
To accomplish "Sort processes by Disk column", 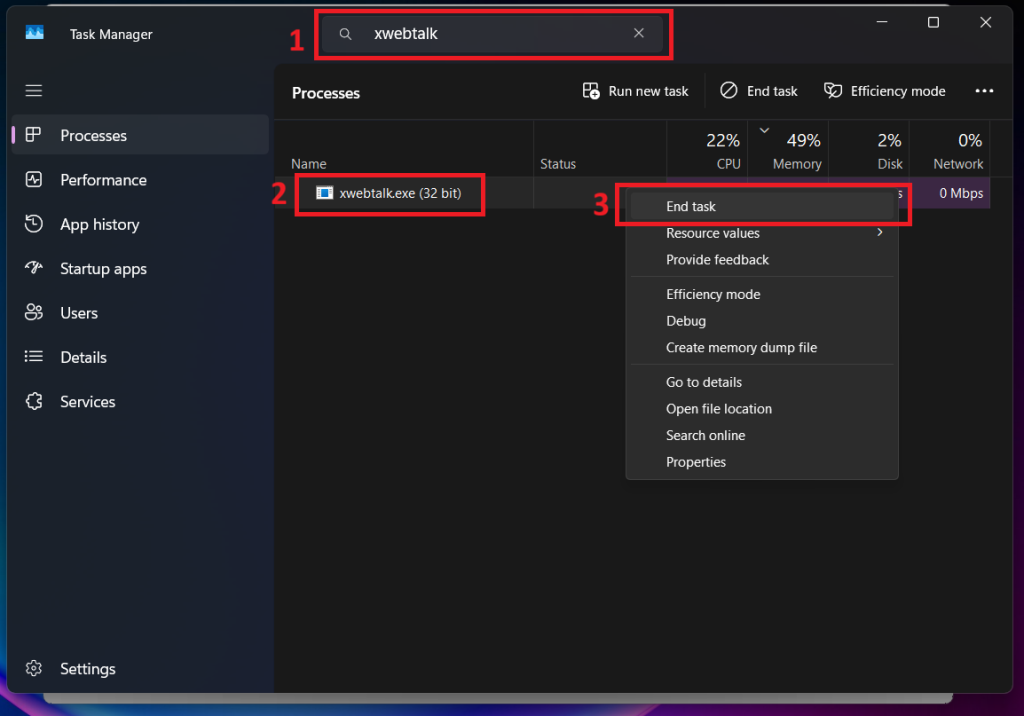I will (869, 150).
